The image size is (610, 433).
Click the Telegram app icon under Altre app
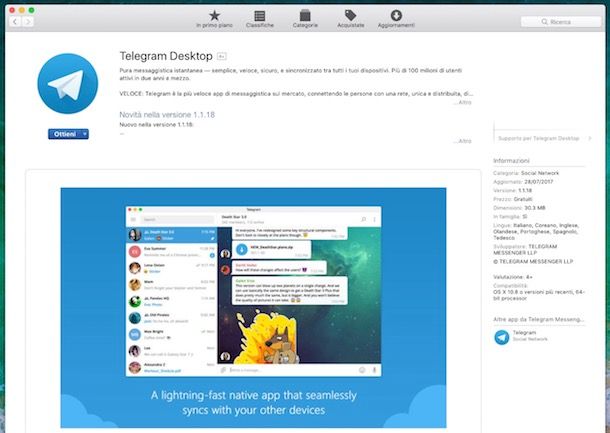(501, 337)
